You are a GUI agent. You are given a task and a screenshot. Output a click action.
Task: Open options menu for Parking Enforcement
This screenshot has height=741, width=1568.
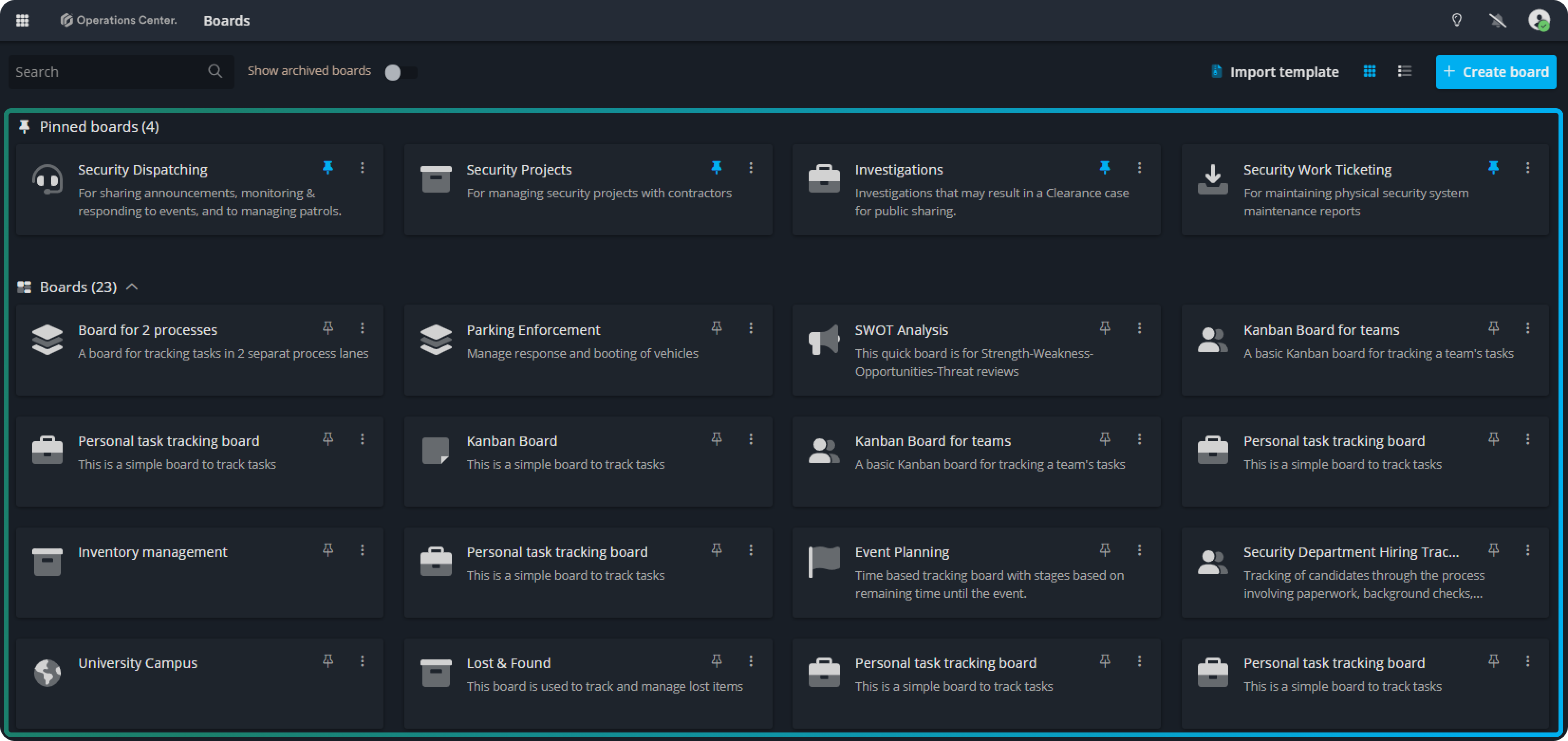coord(750,328)
